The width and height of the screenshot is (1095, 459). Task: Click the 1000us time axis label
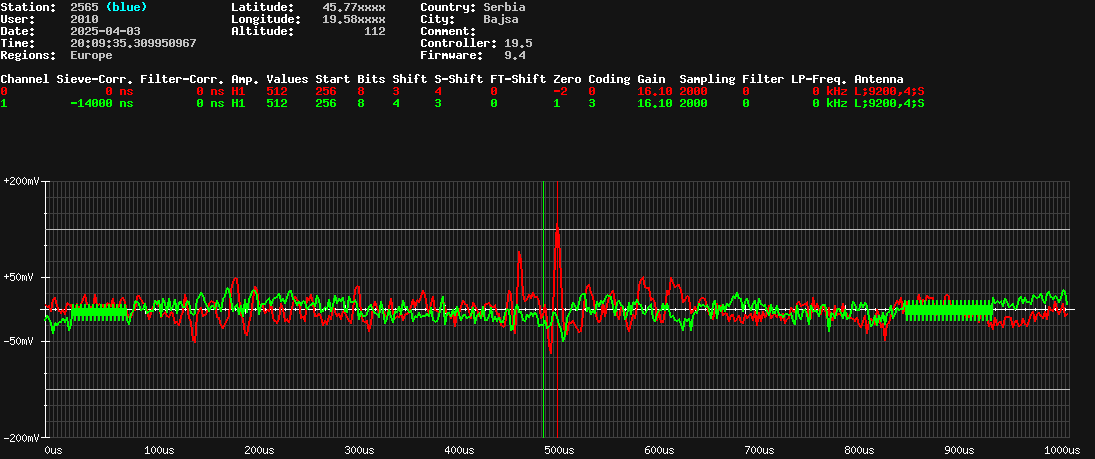tap(1060, 450)
